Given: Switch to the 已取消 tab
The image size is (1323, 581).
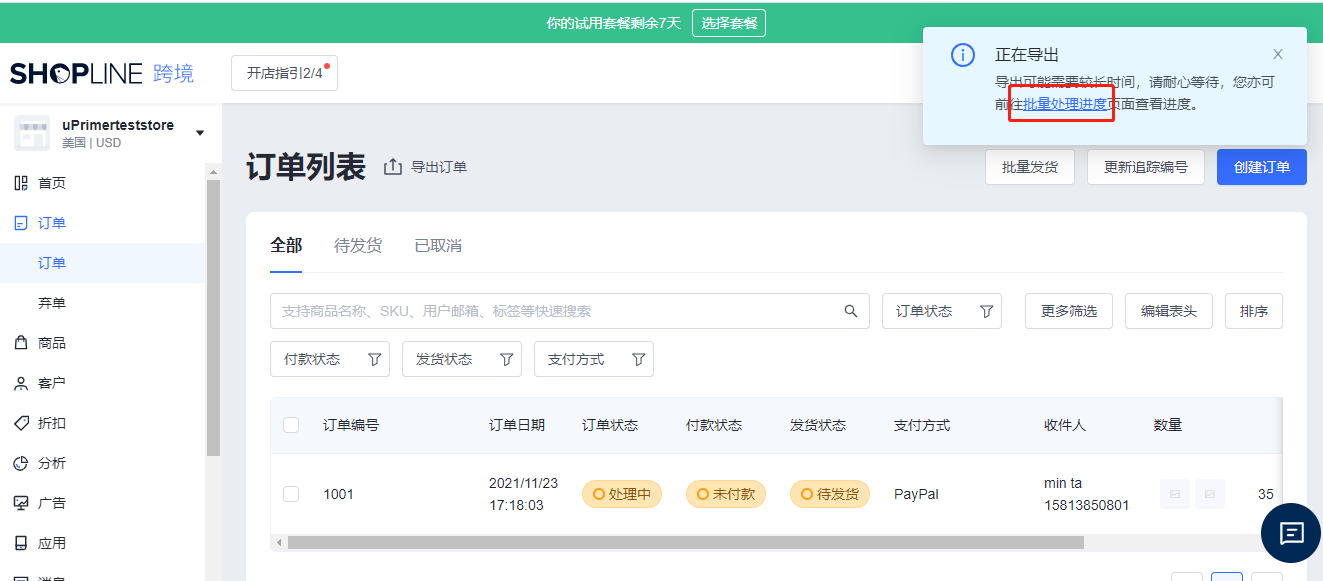Looking at the screenshot, I should (438, 245).
